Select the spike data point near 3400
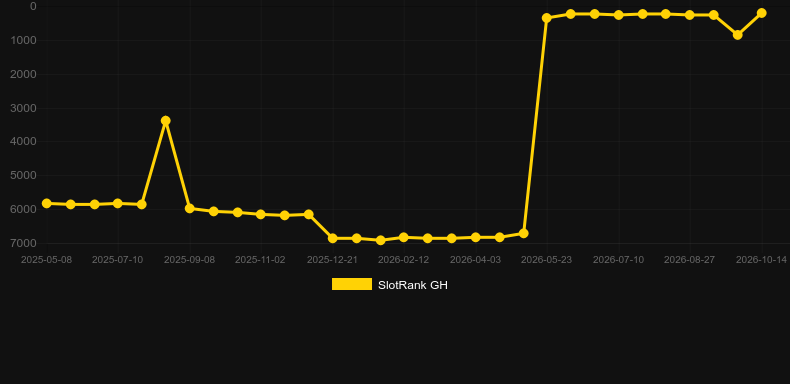790x384 pixels. point(166,120)
